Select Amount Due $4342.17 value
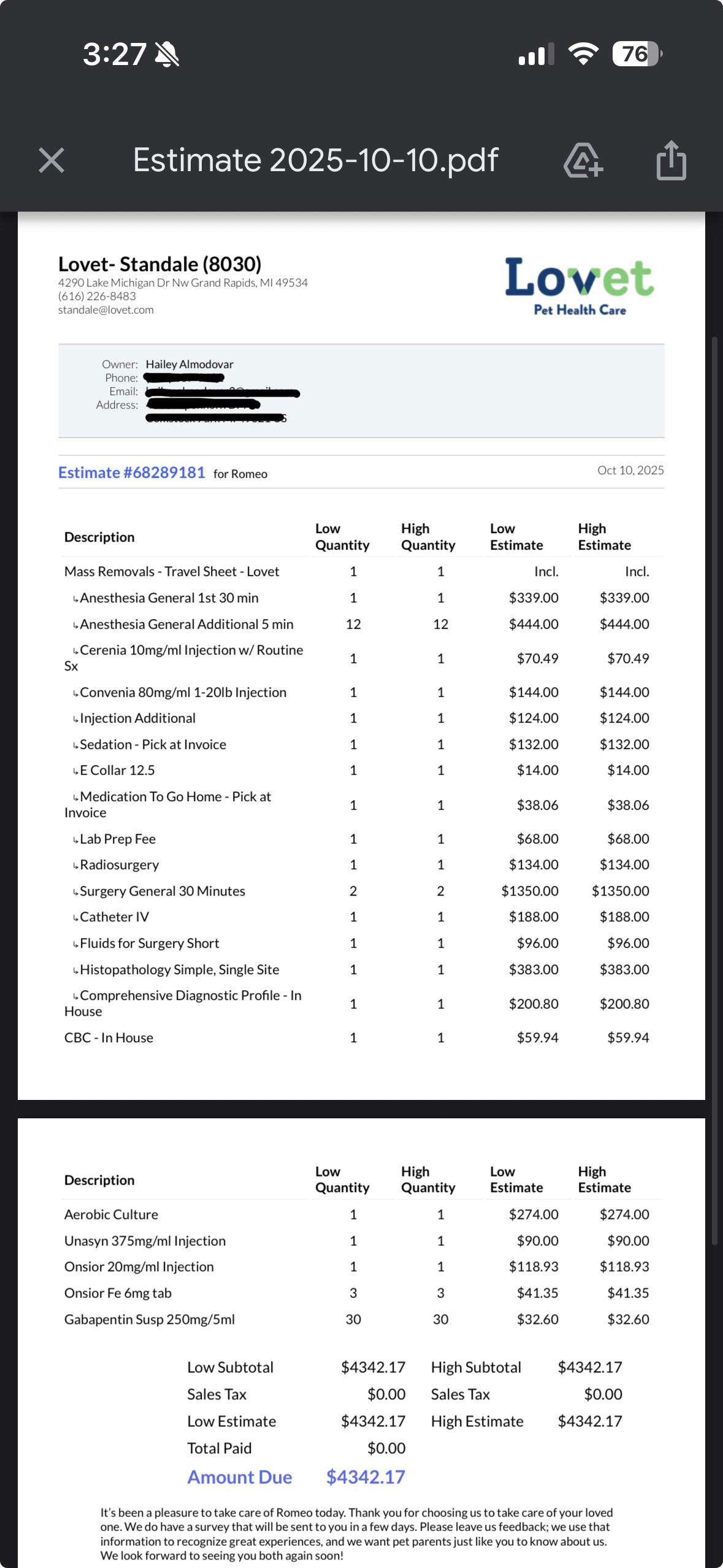This screenshot has width=723, height=1568. click(x=365, y=1477)
